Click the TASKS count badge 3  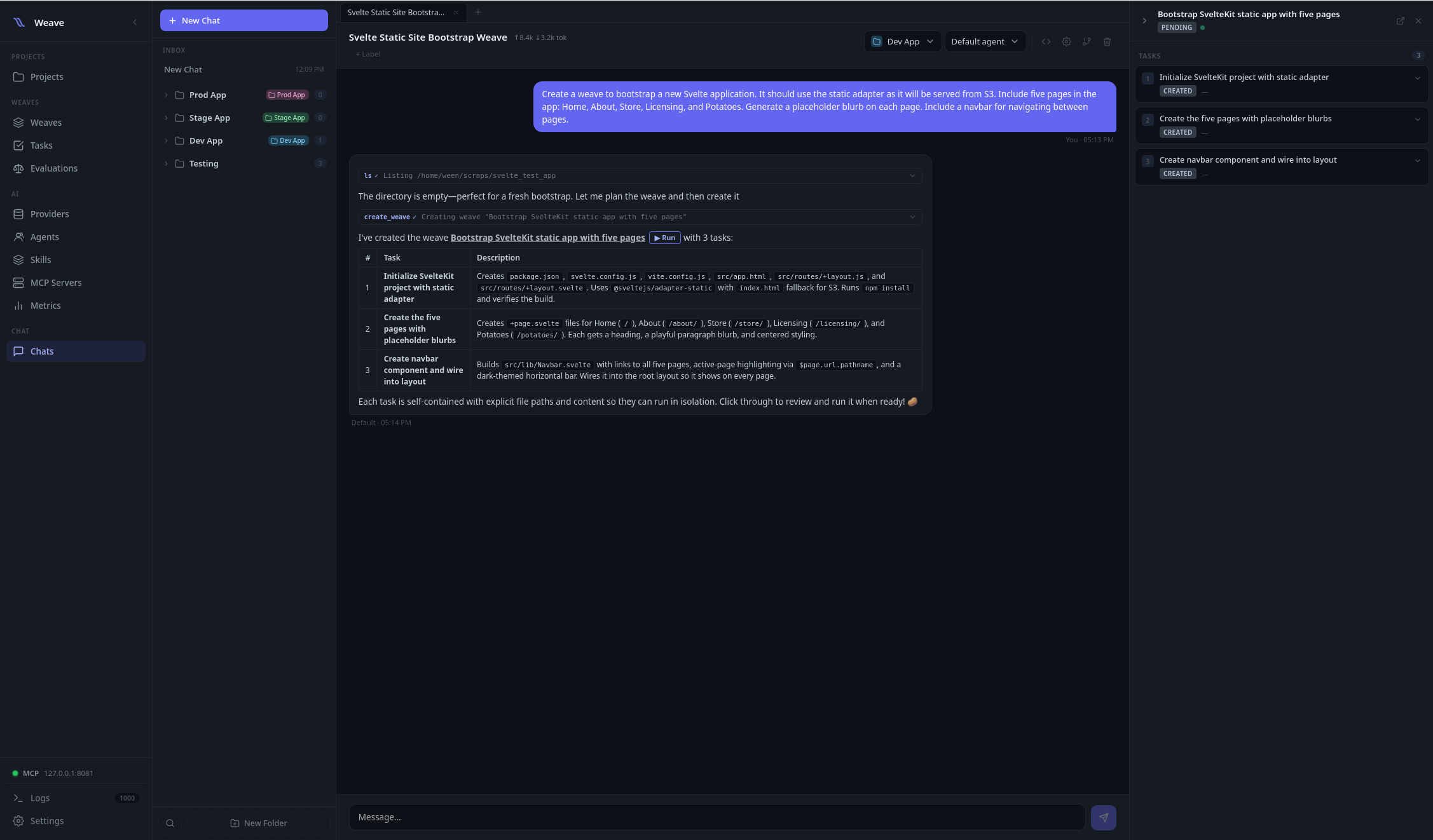coord(1418,55)
